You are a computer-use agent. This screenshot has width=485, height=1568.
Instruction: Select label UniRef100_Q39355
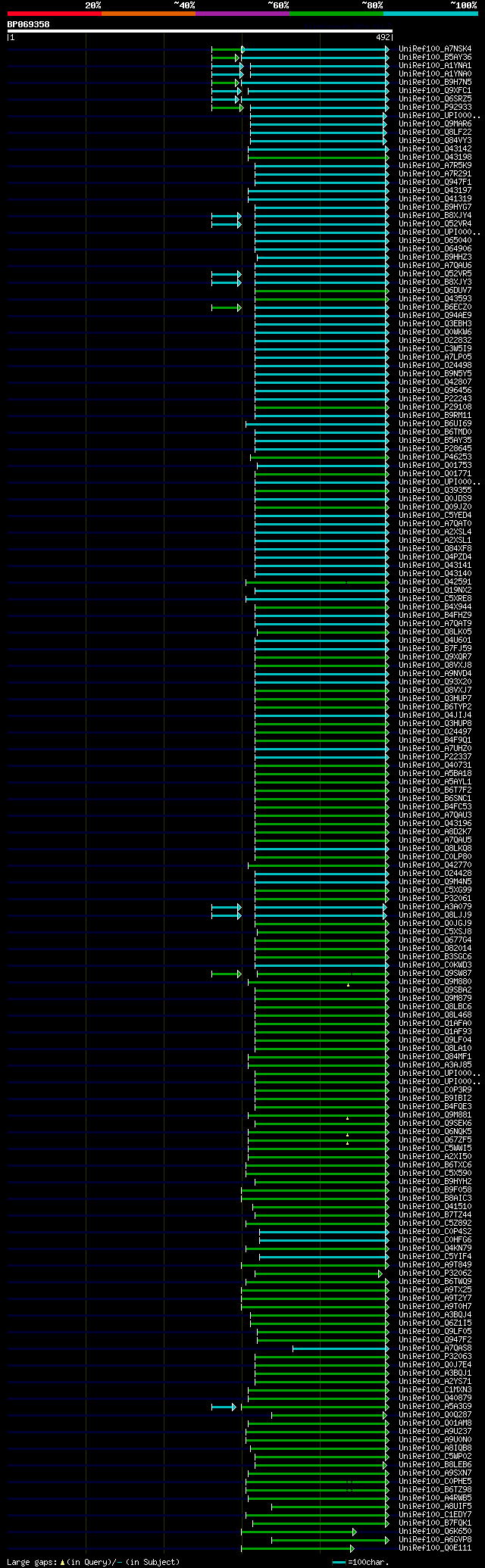[435, 491]
